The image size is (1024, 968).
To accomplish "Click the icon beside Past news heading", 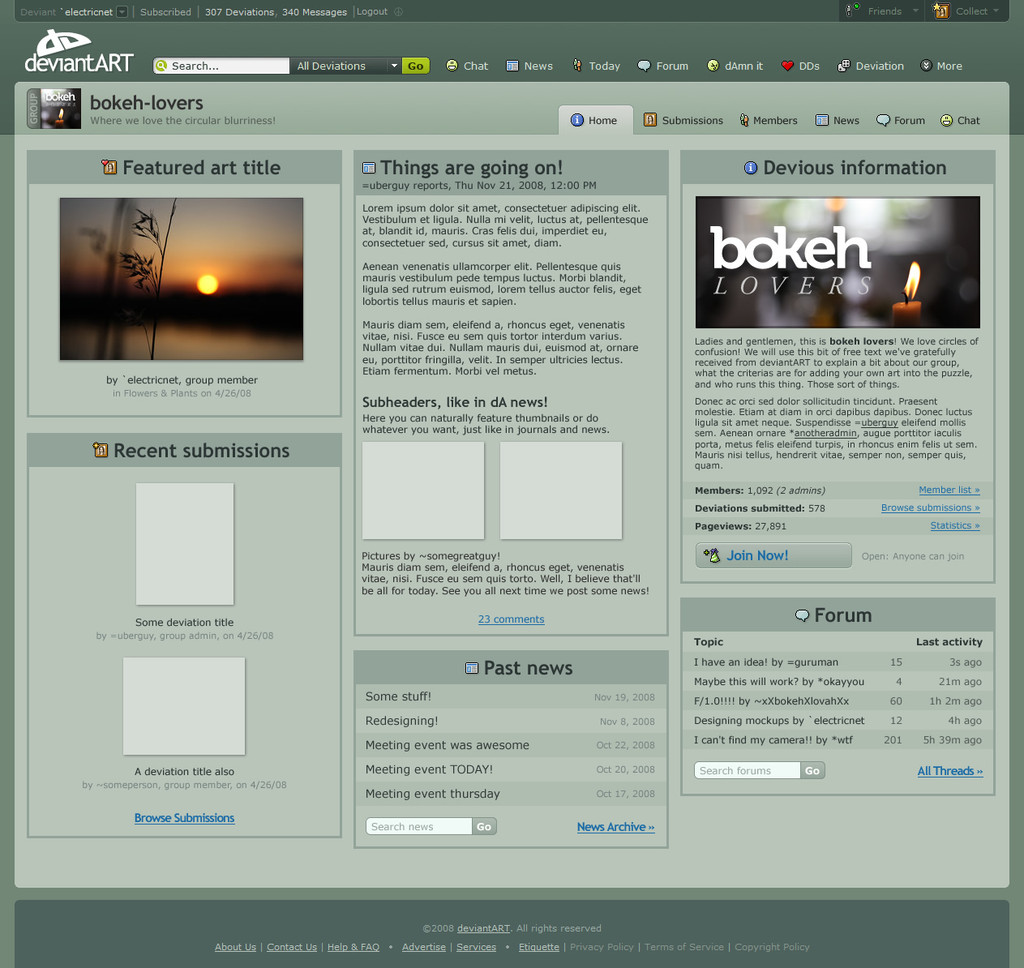I will pyautogui.click(x=472, y=668).
